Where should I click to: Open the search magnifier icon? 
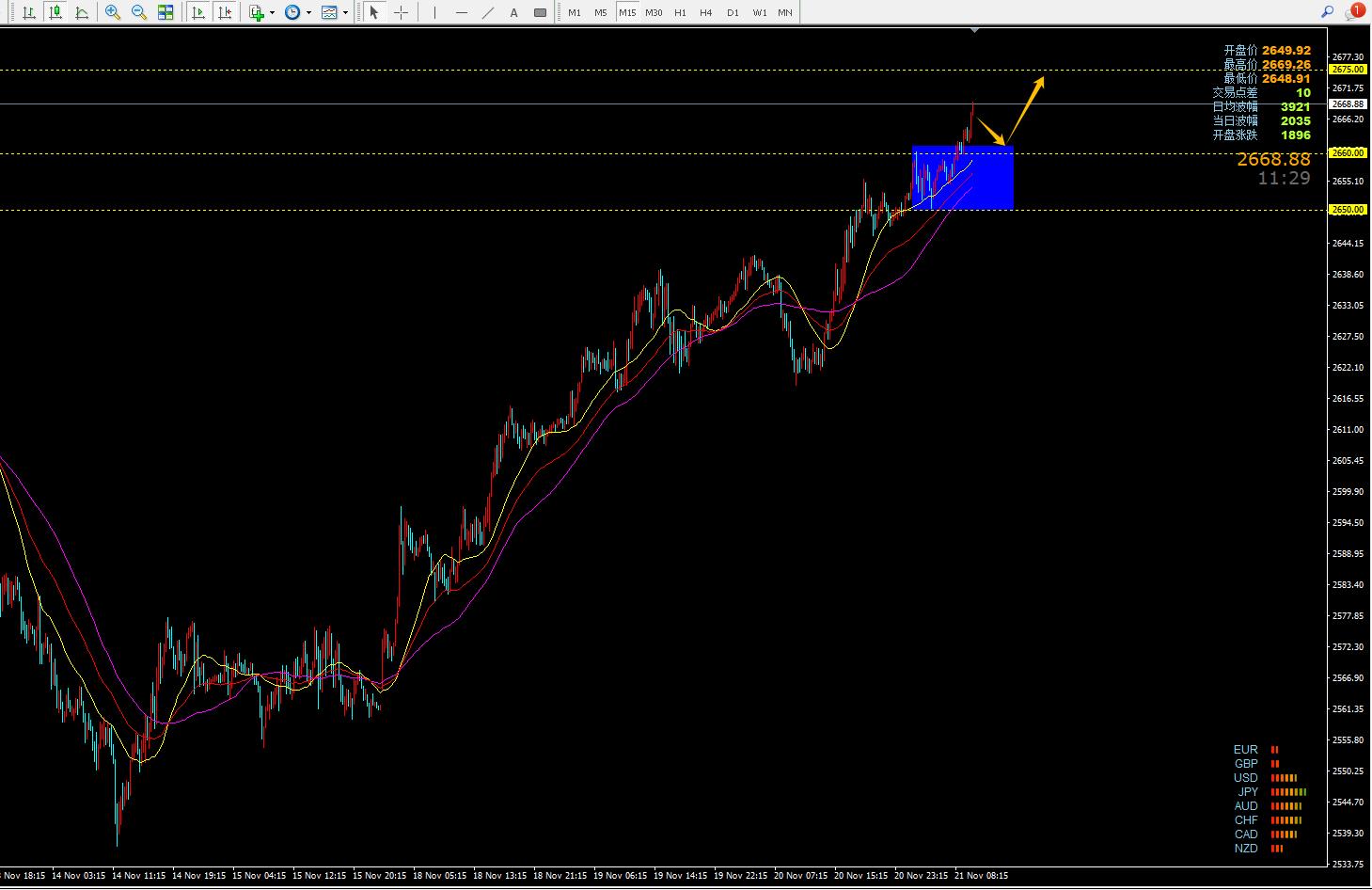(x=1327, y=12)
